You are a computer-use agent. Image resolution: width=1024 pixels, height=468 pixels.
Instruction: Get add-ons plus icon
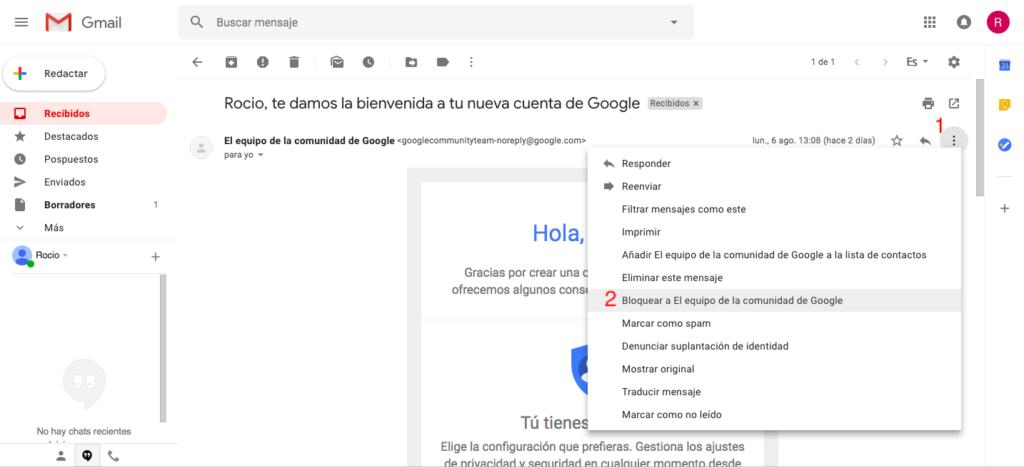1004,208
